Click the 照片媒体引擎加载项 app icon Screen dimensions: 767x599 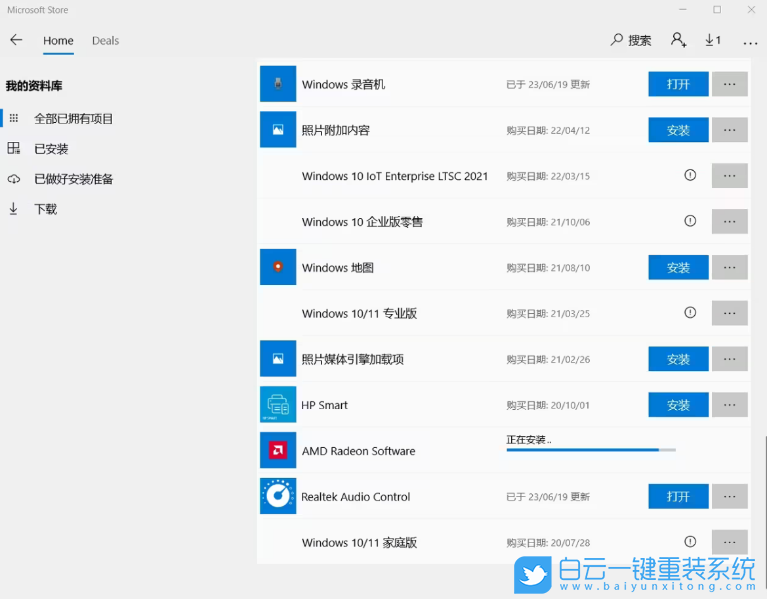(278, 358)
